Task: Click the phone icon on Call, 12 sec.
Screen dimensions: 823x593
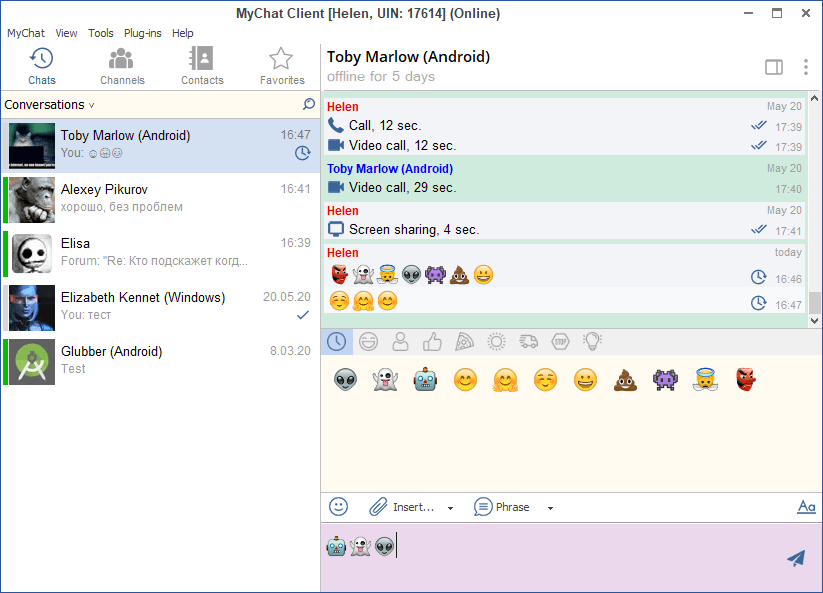Action: 335,125
